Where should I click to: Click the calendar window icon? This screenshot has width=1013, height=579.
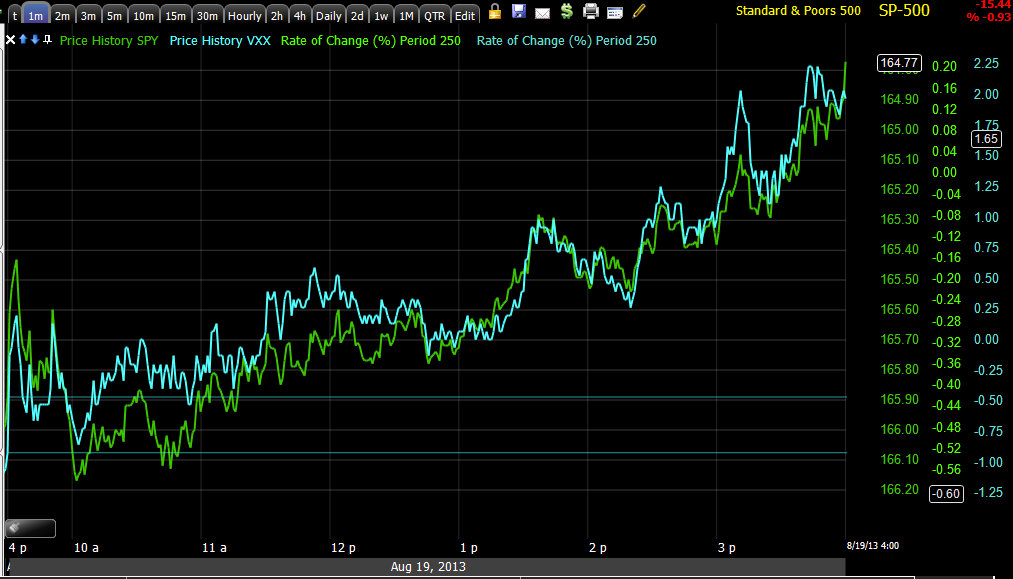click(x=614, y=12)
